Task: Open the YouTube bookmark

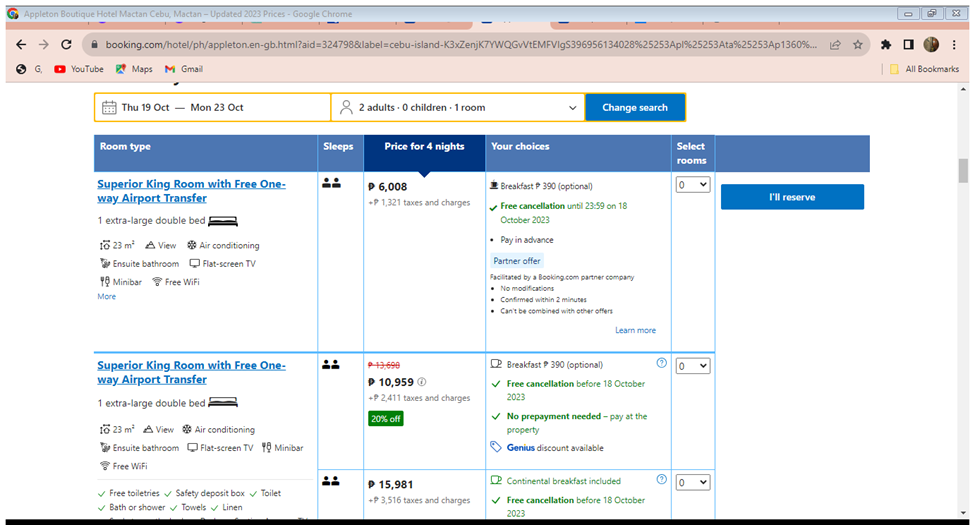Action: (79, 69)
